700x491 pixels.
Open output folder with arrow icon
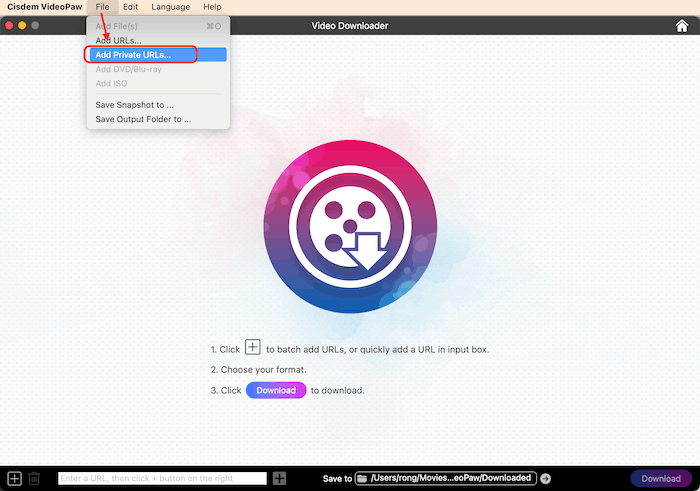pyautogui.click(x=545, y=479)
